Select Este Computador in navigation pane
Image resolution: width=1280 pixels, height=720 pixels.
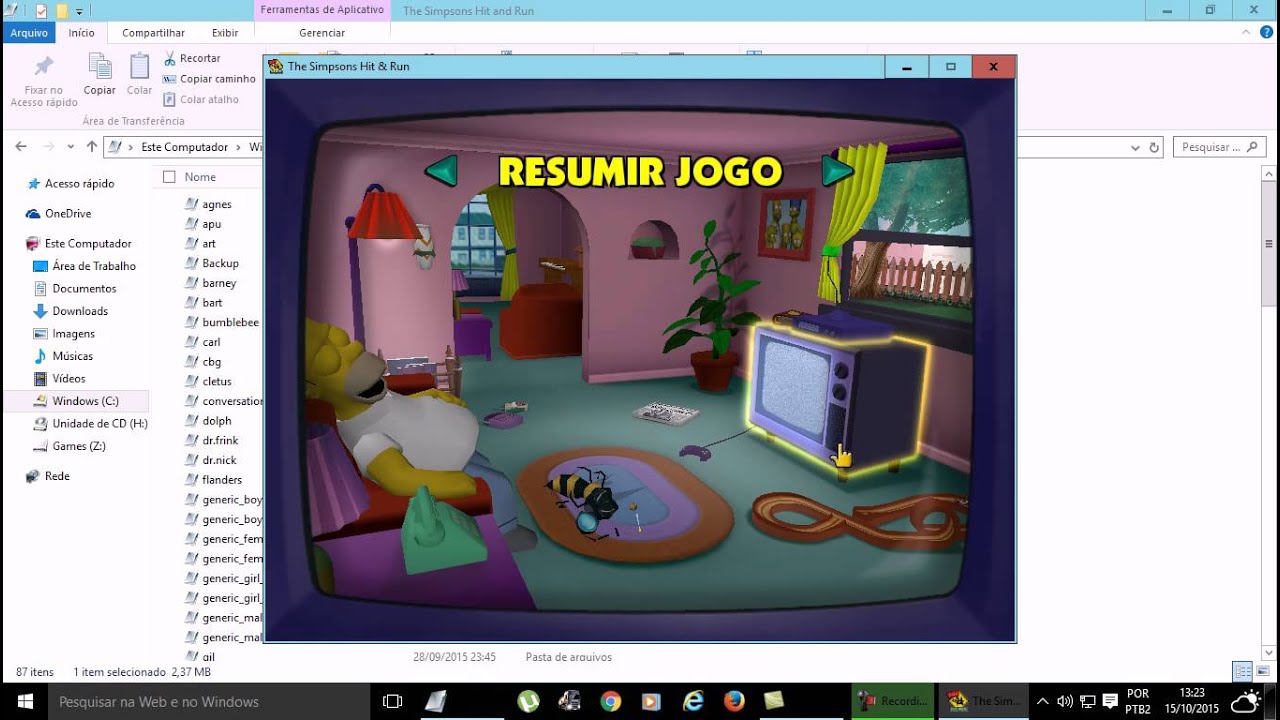pos(88,244)
